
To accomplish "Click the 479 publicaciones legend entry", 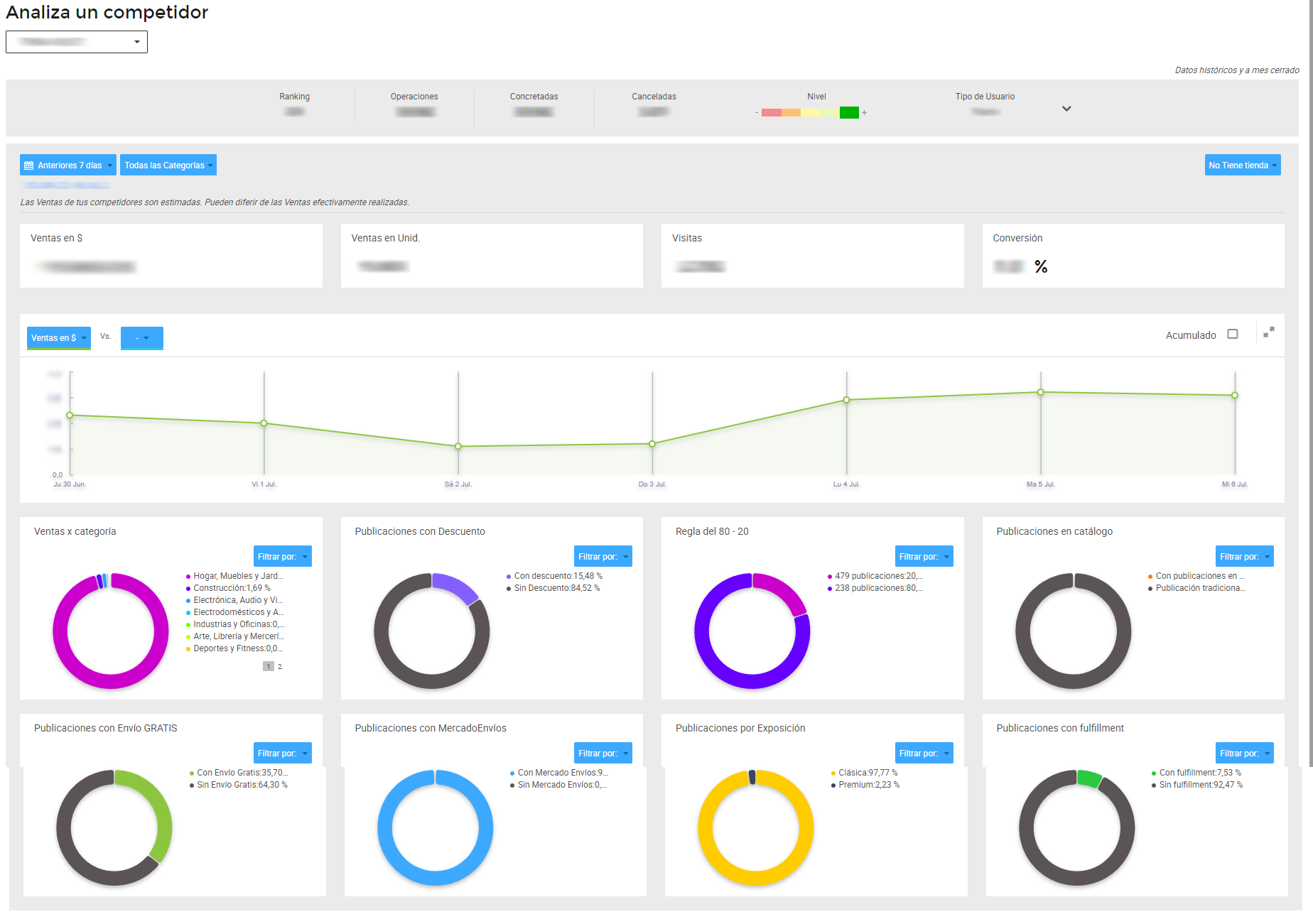I will pos(875,576).
